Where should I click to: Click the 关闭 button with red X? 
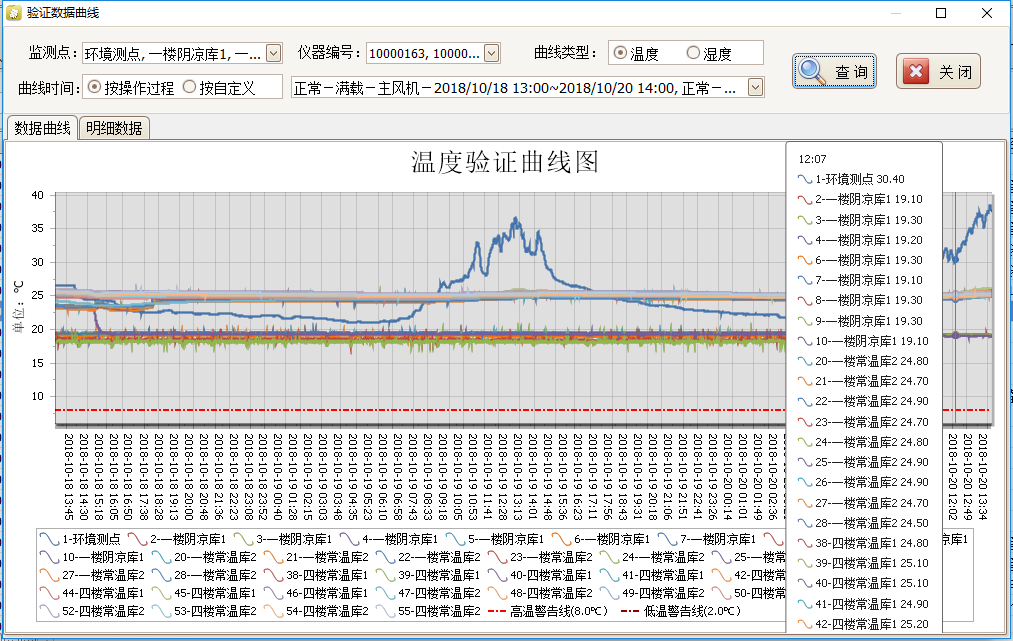tap(938, 71)
